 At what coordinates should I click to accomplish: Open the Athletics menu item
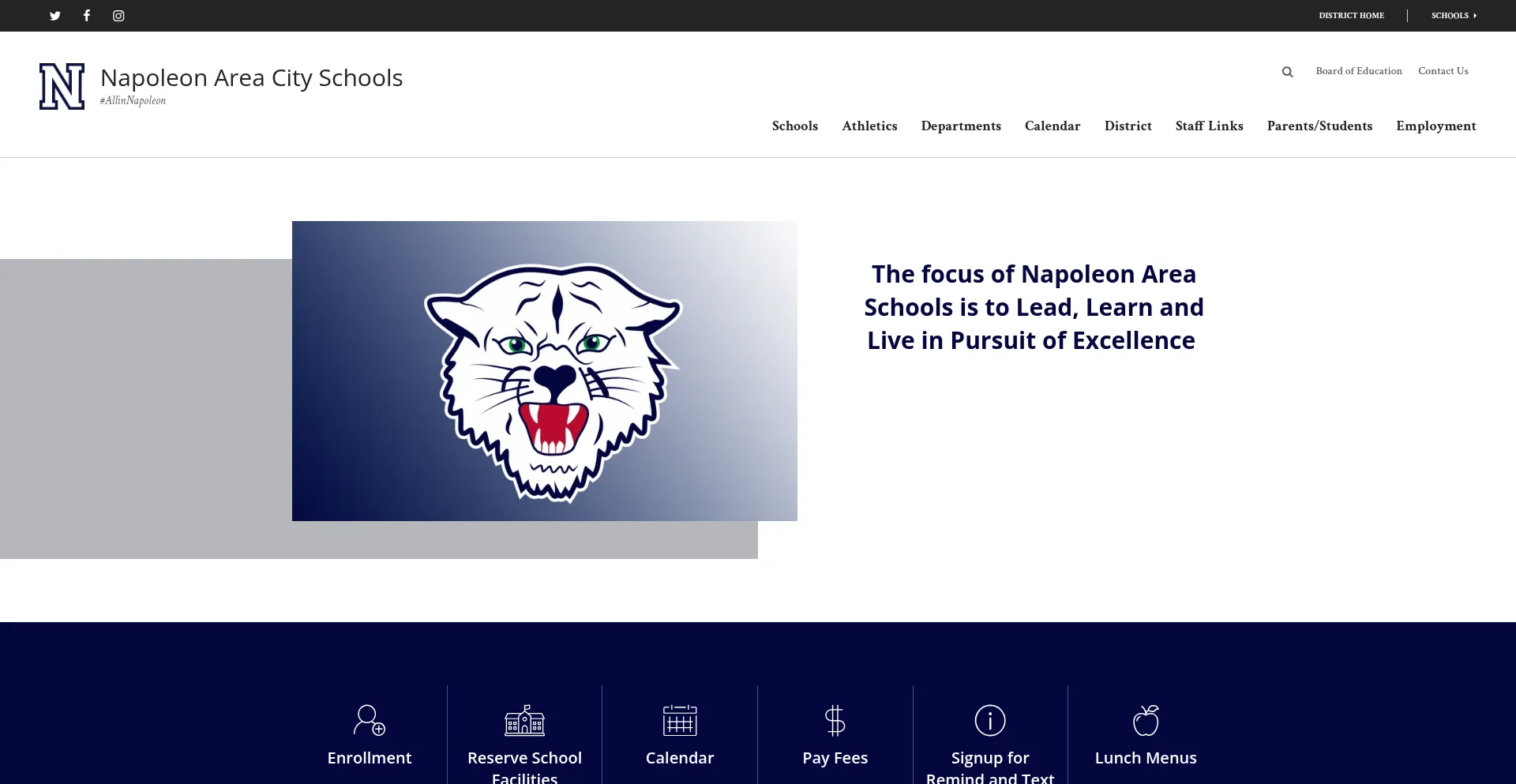tap(869, 126)
